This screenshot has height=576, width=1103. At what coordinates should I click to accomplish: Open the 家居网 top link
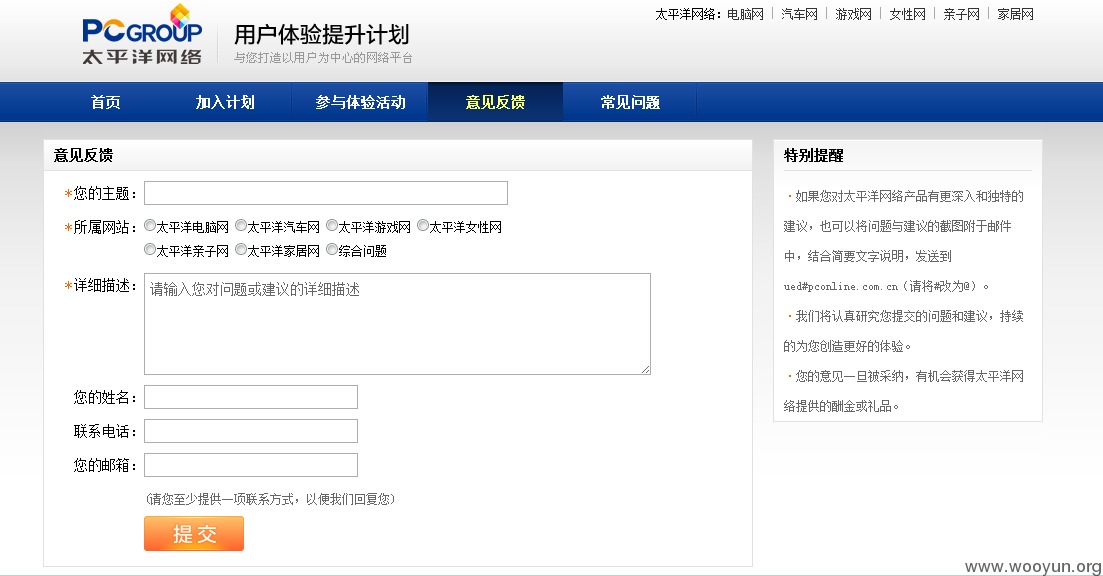coord(1016,14)
